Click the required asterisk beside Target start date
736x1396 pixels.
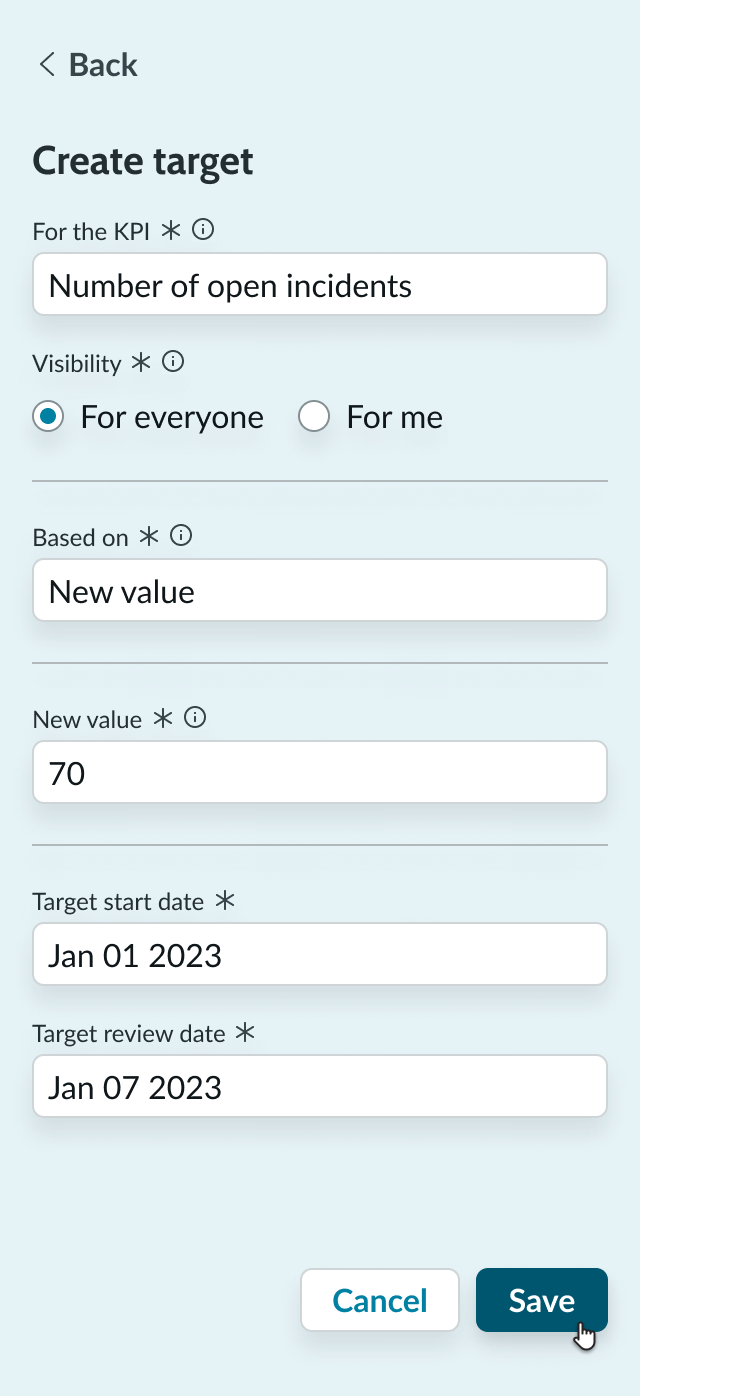click(225, 899)
